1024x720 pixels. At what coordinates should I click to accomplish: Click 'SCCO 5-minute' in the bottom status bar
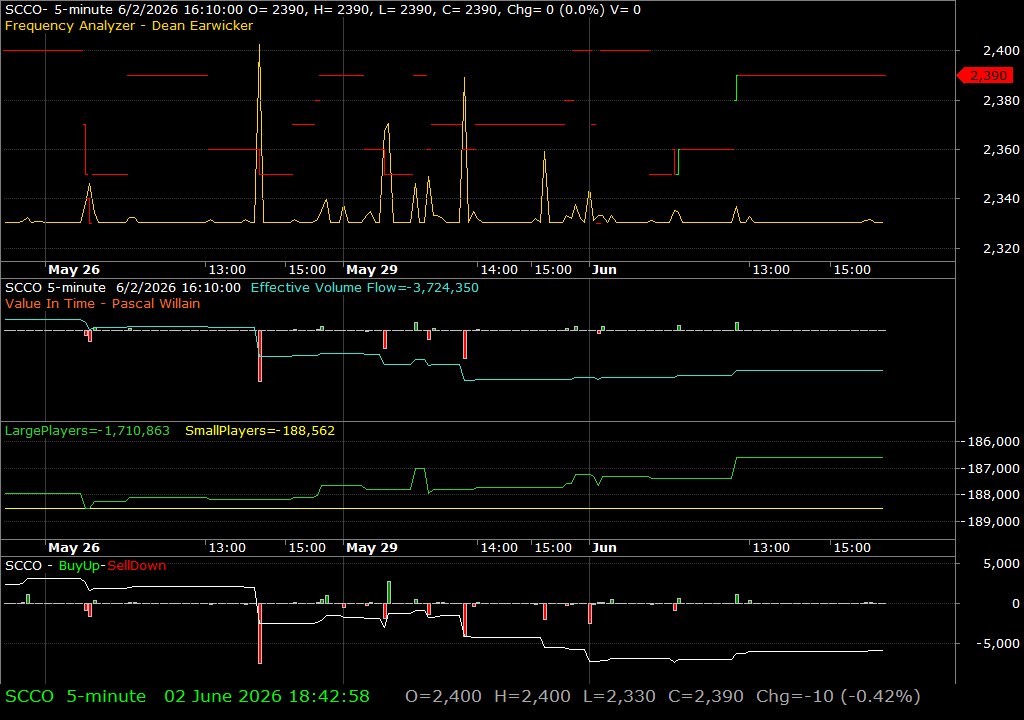(x=75, y=696)
